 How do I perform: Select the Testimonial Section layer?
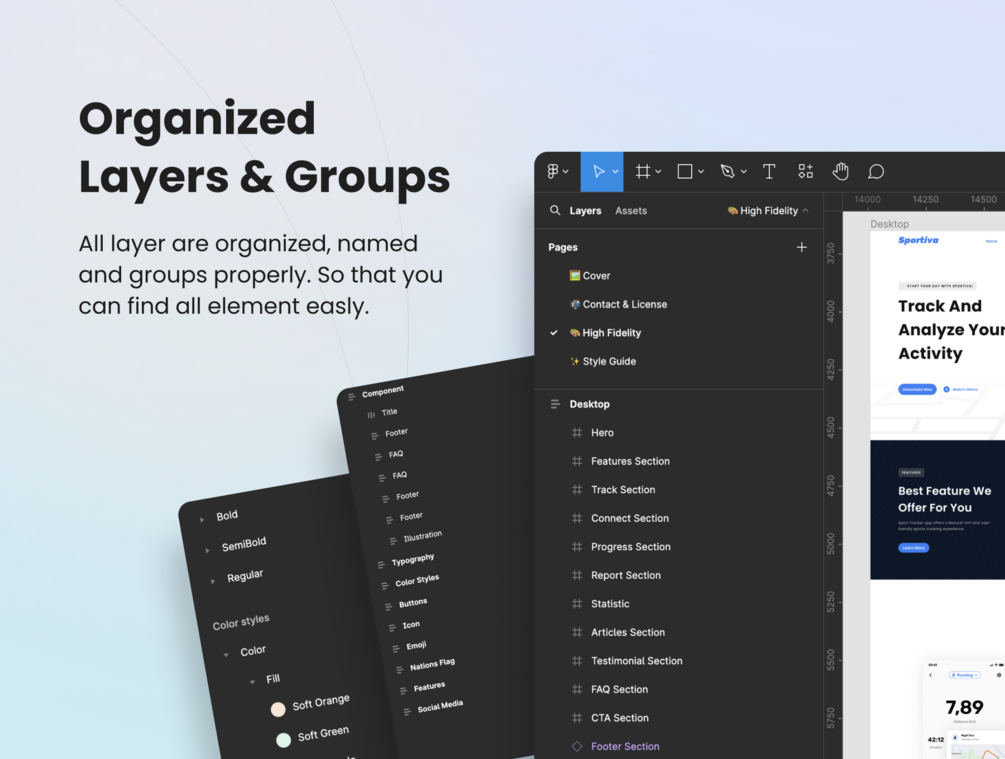636,661
